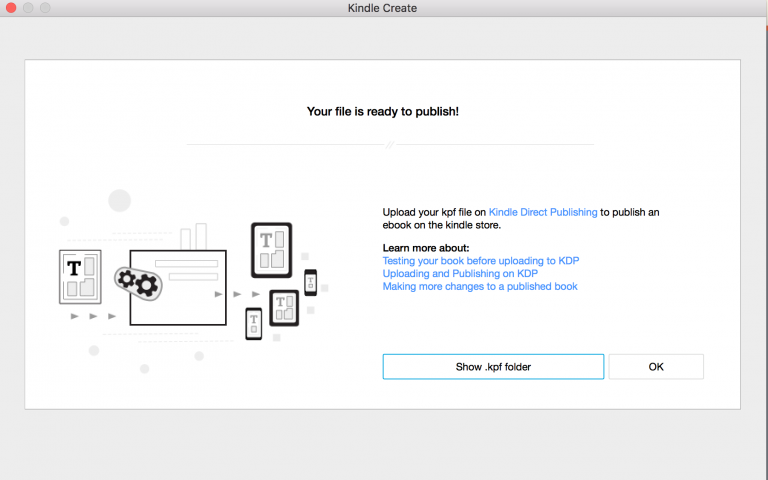Open Testing your book before uploading link
This screenshot has height=480, width=768.
[x=481, y=260]
